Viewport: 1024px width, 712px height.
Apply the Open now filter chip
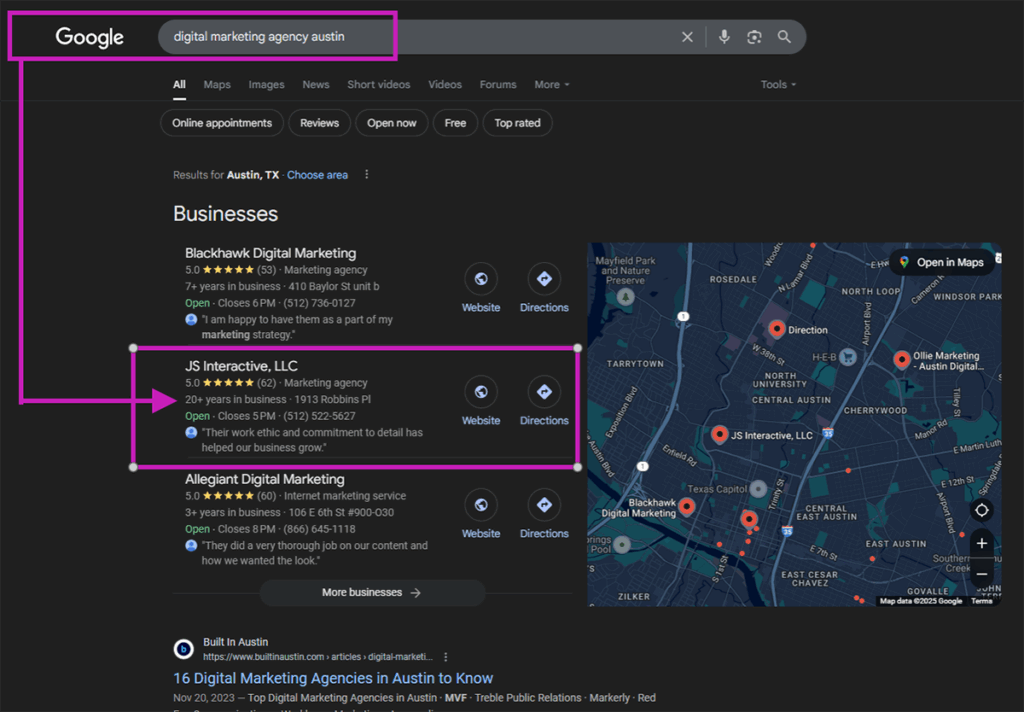391,123
